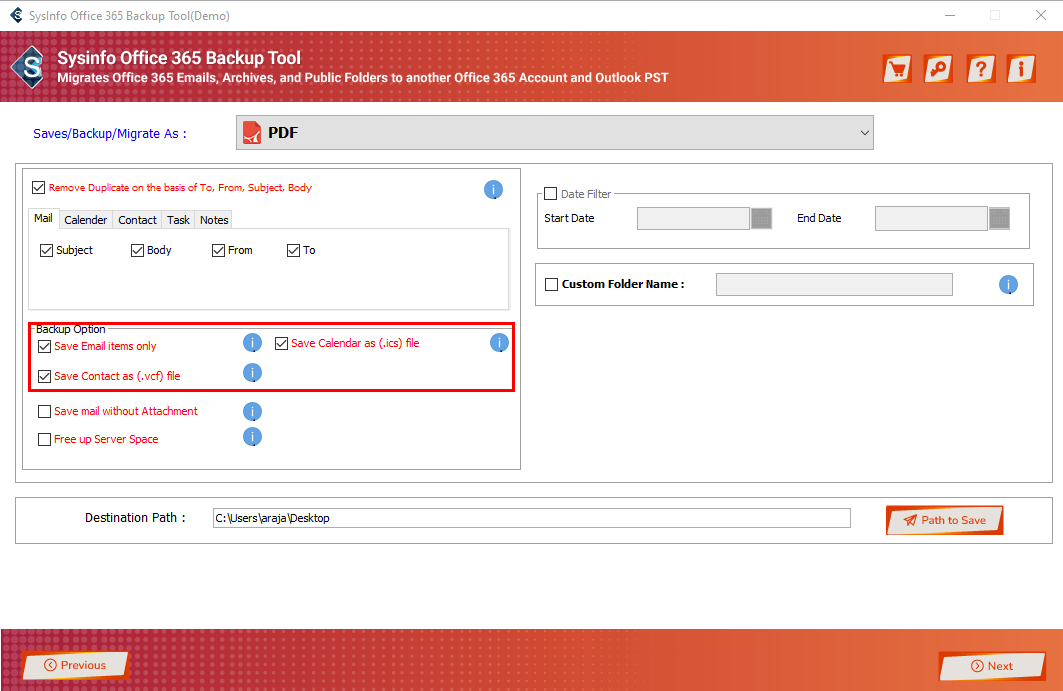1063x691 pixels.
Task: Switch to the Notes tab
Action: [x=214, y=220]
